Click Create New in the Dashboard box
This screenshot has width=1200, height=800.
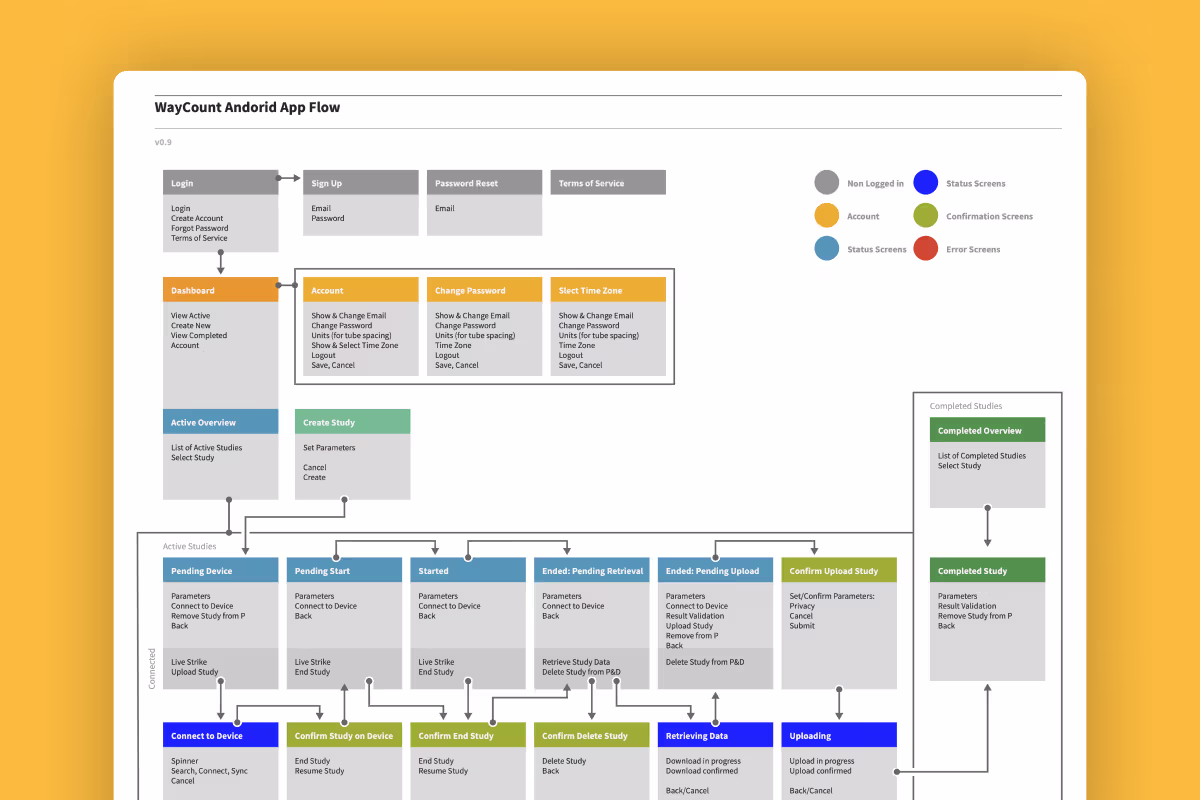pos(191,326)
